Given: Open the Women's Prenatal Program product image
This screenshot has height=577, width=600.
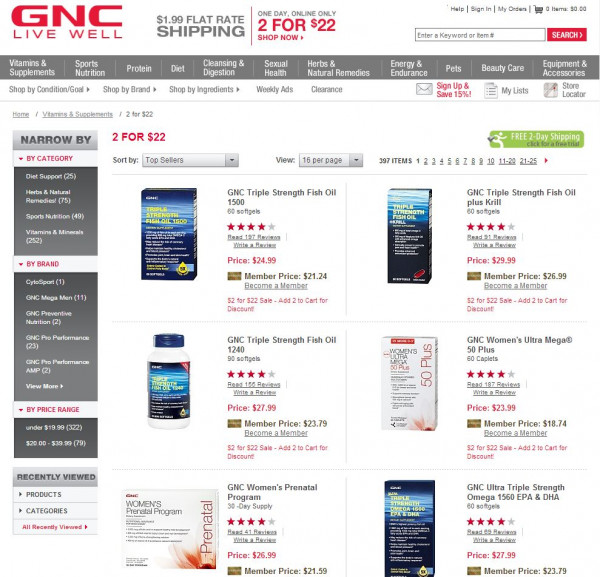Looking at the screenshot, I should pos(170,529).
